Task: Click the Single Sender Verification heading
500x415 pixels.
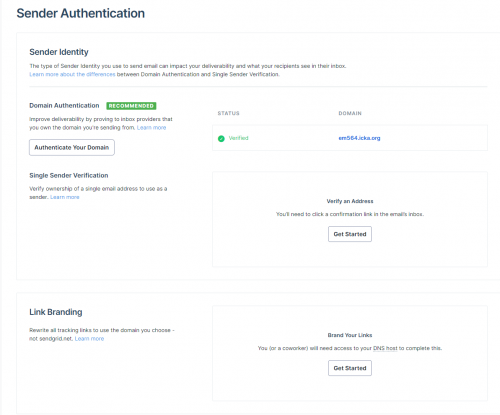Action: [x=69, y=175]
